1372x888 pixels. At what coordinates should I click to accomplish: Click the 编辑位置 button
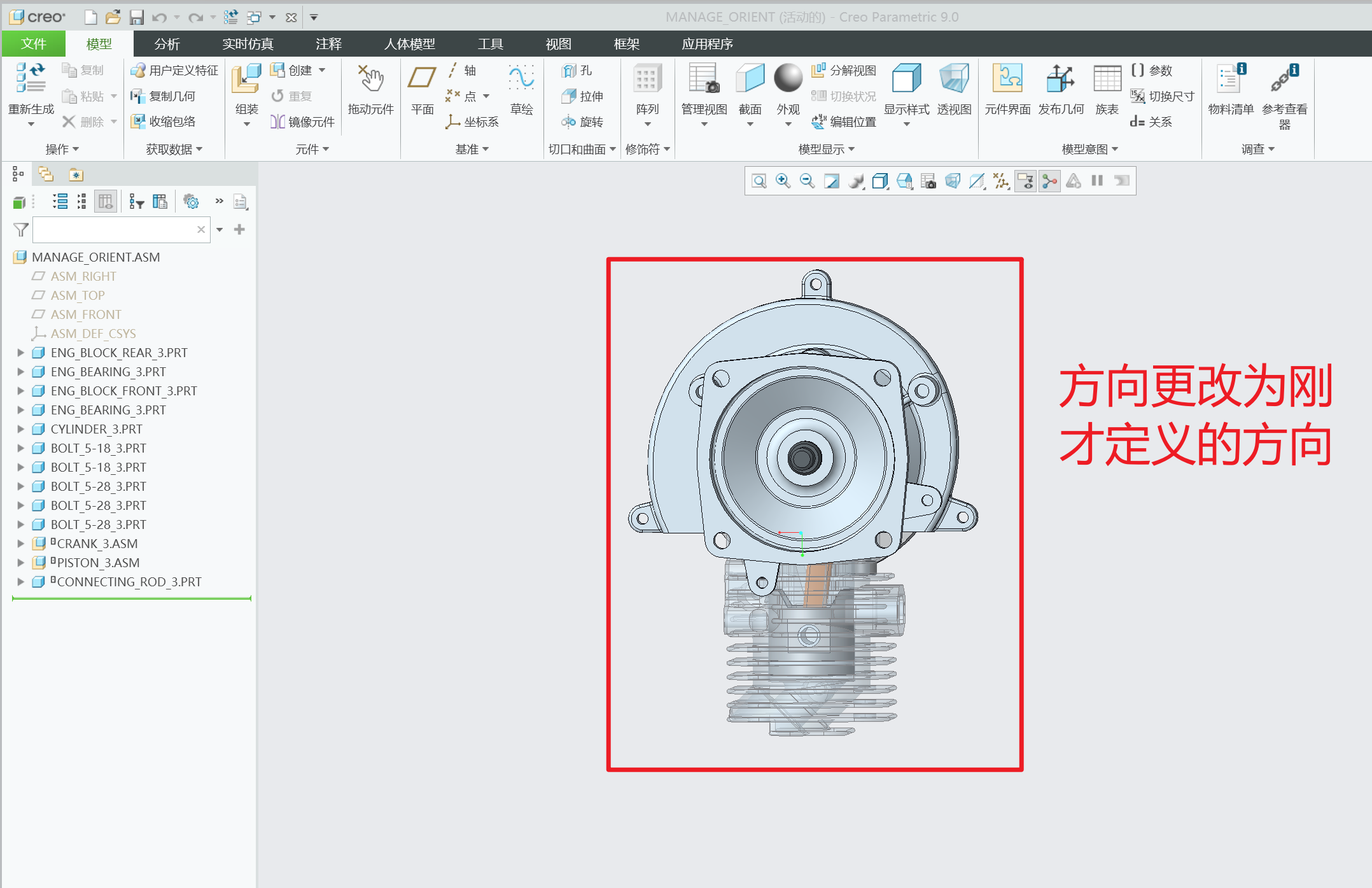pyautogui.click(x=844, y=122)
